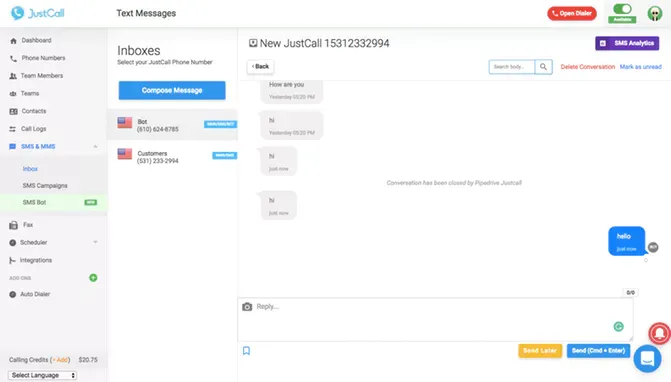Click the Reply text area
671x382 pixels.
coord(435,319)
